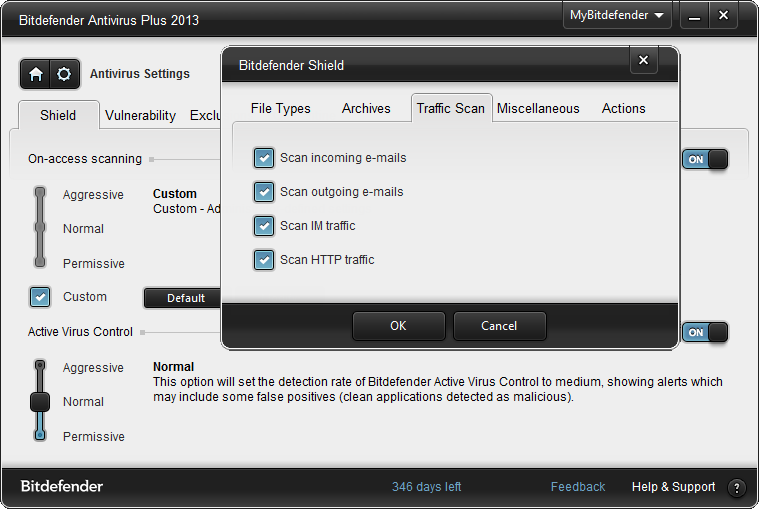Turn off the Active Virus Control switch
Screen dimensions: 759x509
705,332
